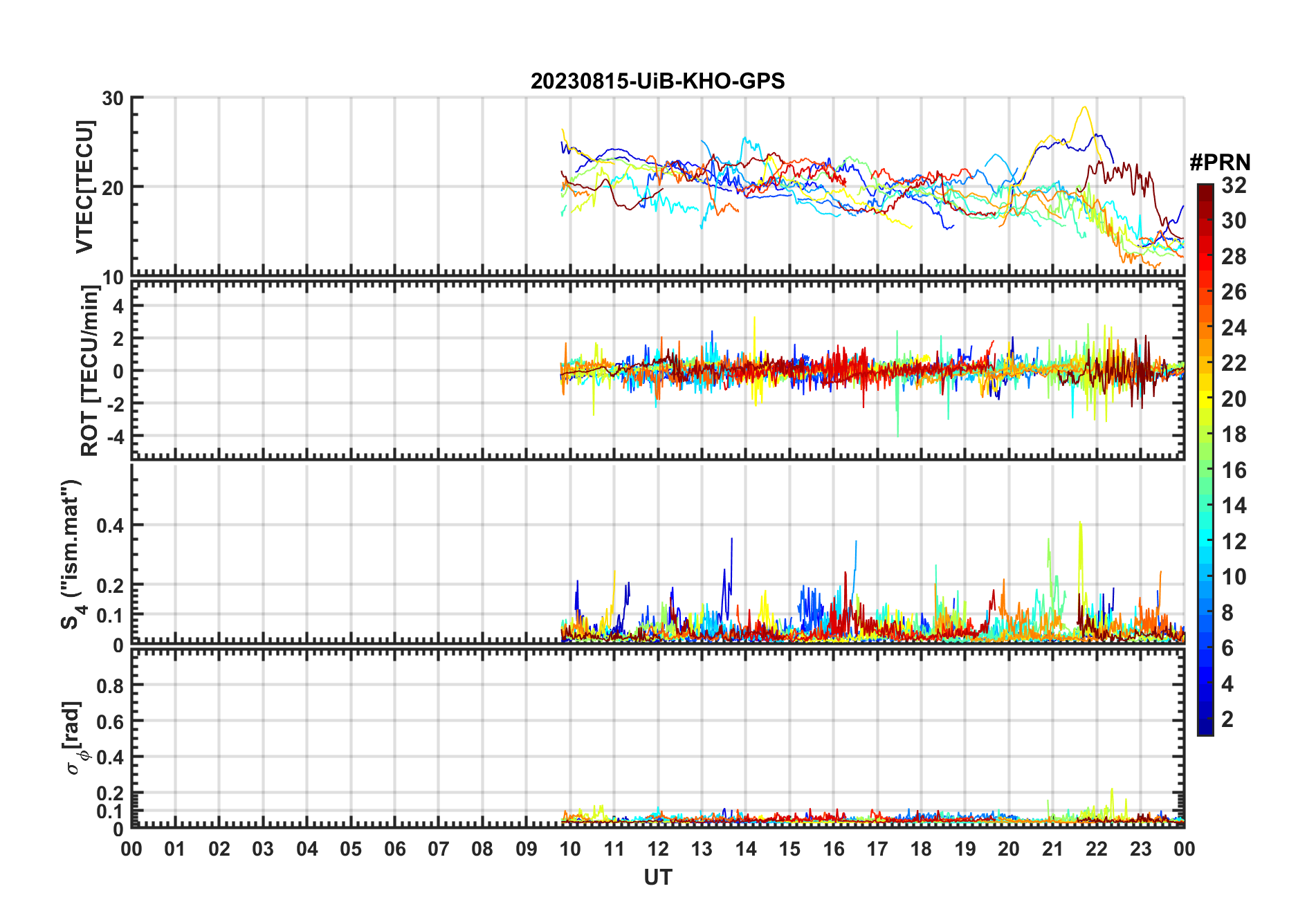Image resolution: width=1316 pixels, height=920 pixels.
Task: Click x-axis hour label 23
Action: [1140, 849]
